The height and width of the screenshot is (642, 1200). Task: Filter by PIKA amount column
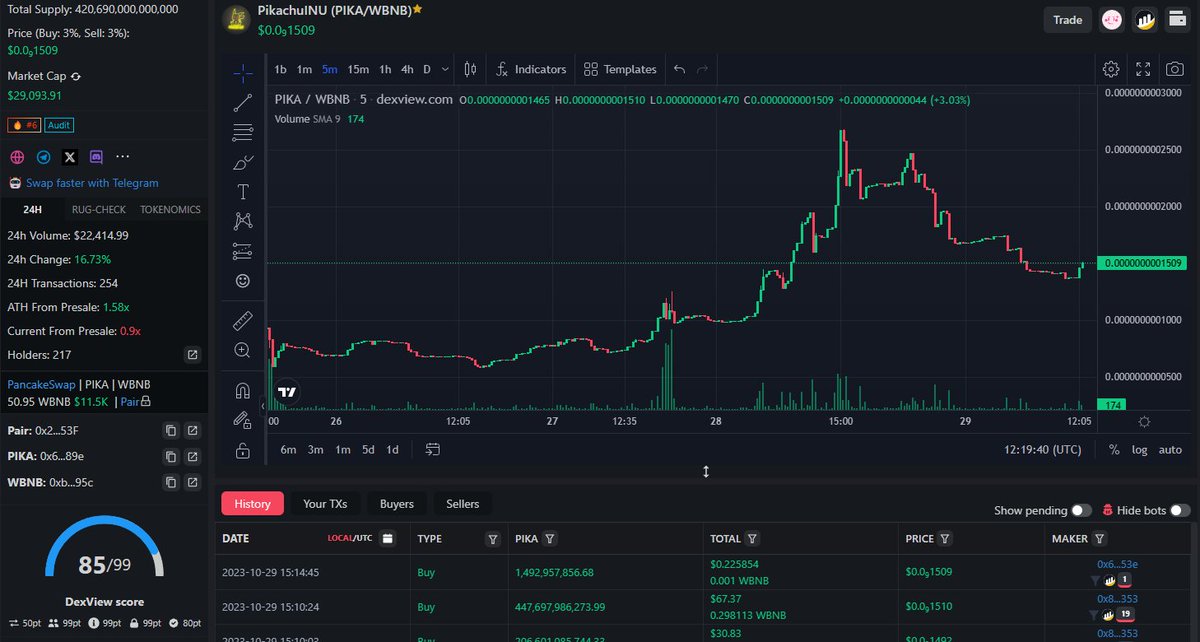click(x=549, y=539)
